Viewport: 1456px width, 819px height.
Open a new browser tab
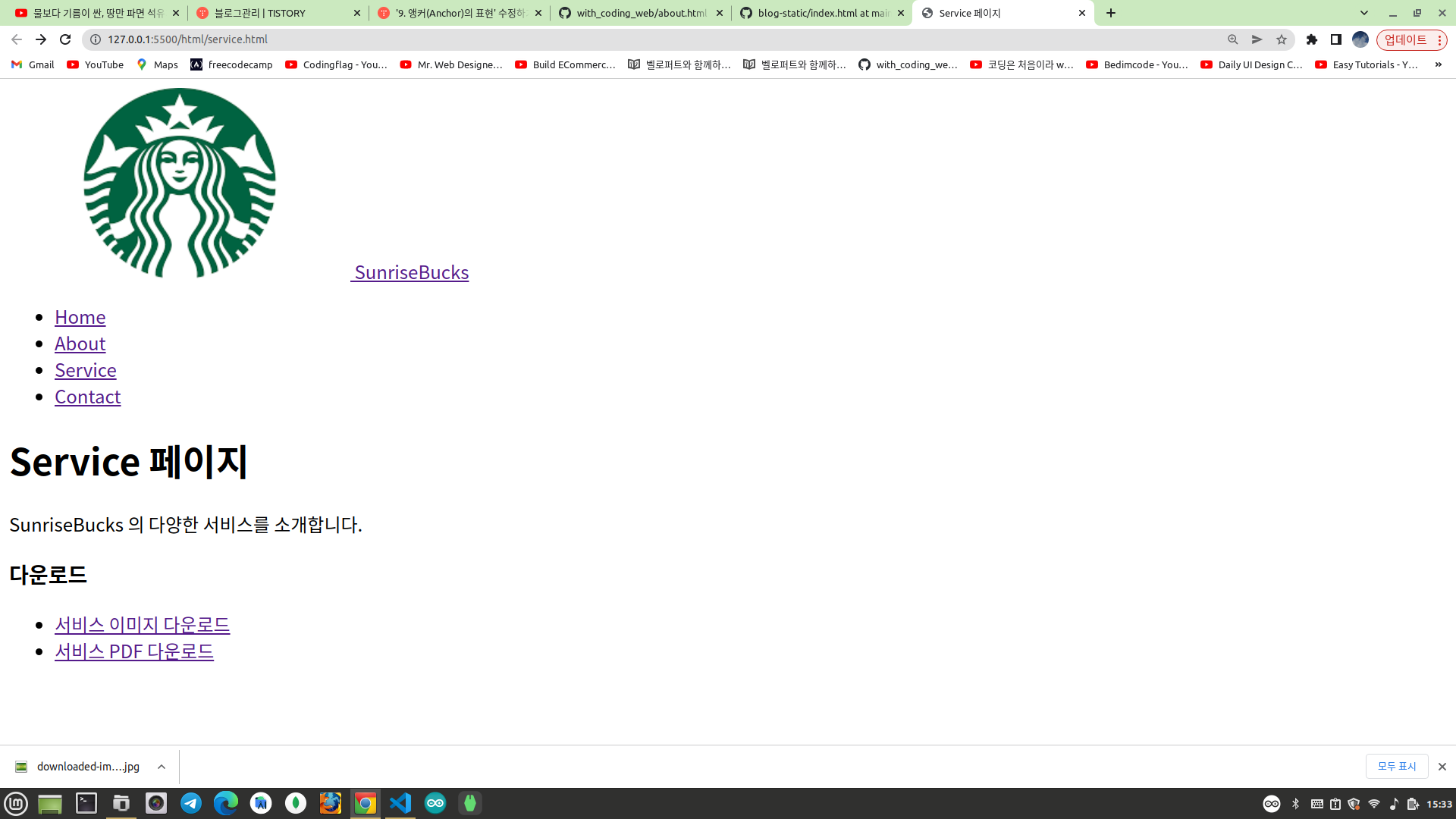1111,13
